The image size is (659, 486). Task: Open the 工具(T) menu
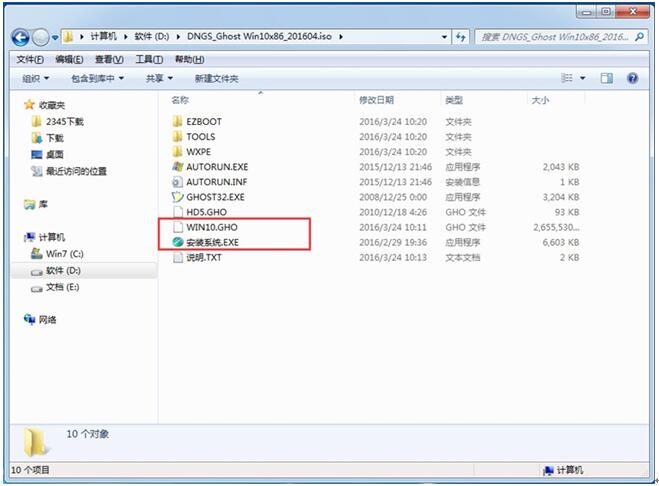pyautogui.click(x=149, y=59)
